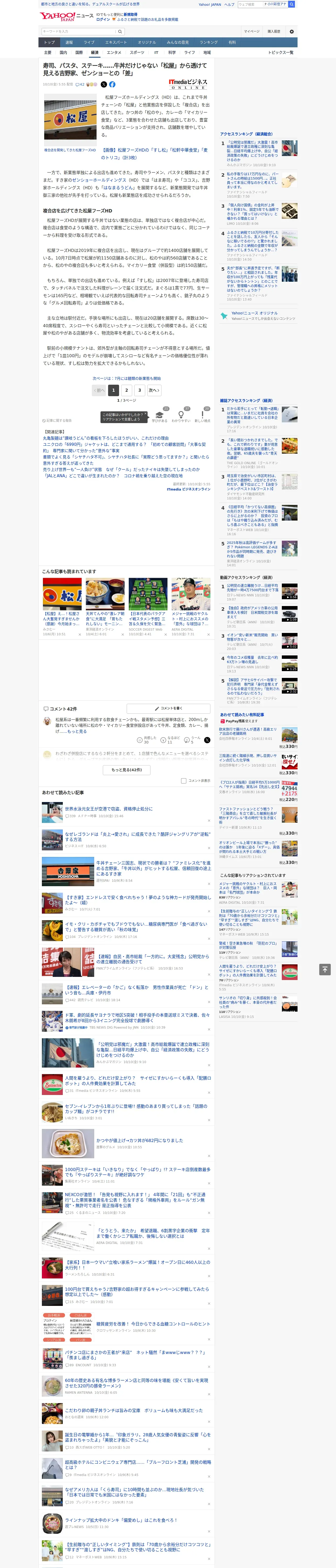The height and width of the screenshot is (1568, 336).
Task: Share the article on X
Action: [x=104, y=85]
